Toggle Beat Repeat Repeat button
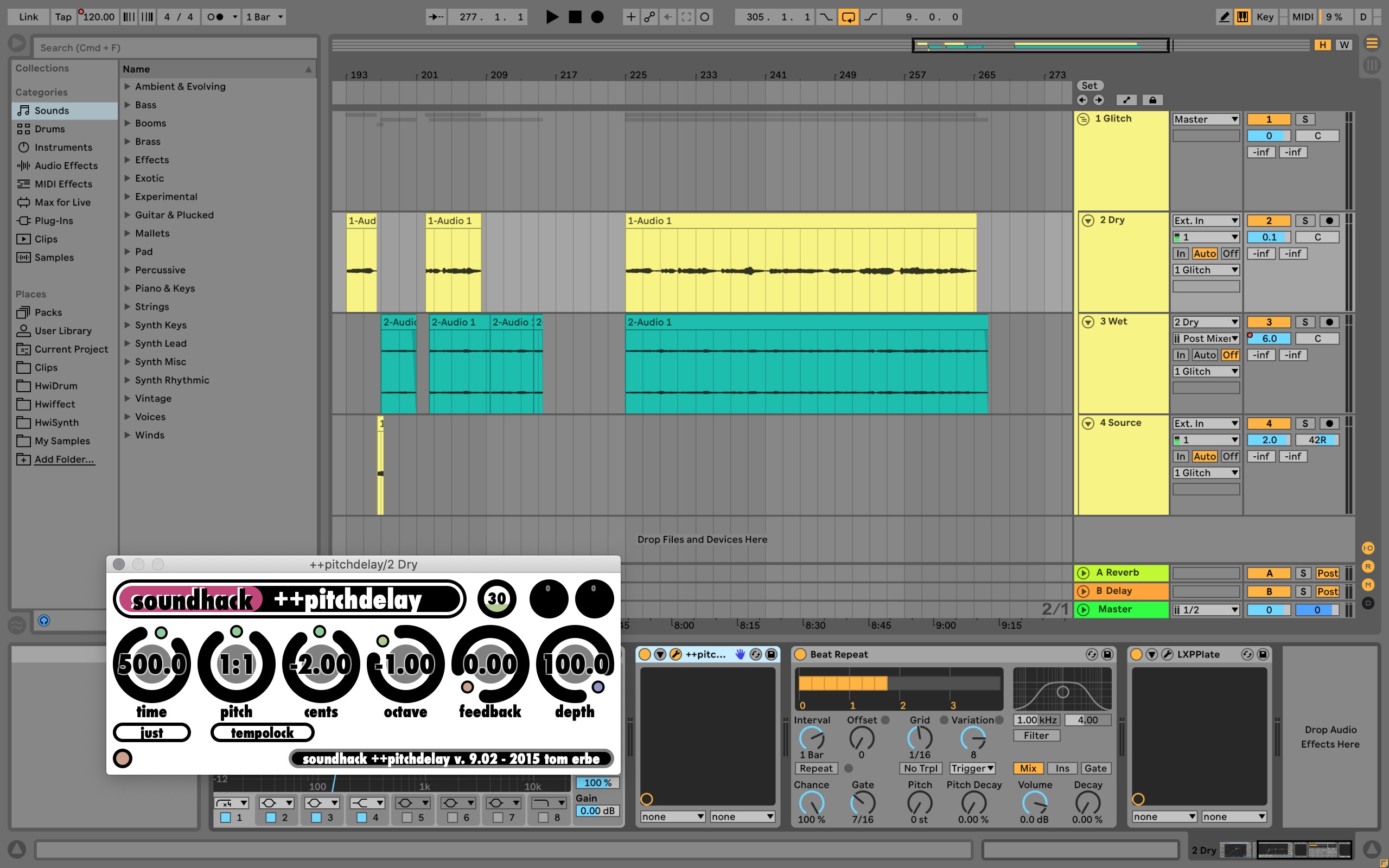Screen dimensions: 1389x868 click(x=815, y=769)
